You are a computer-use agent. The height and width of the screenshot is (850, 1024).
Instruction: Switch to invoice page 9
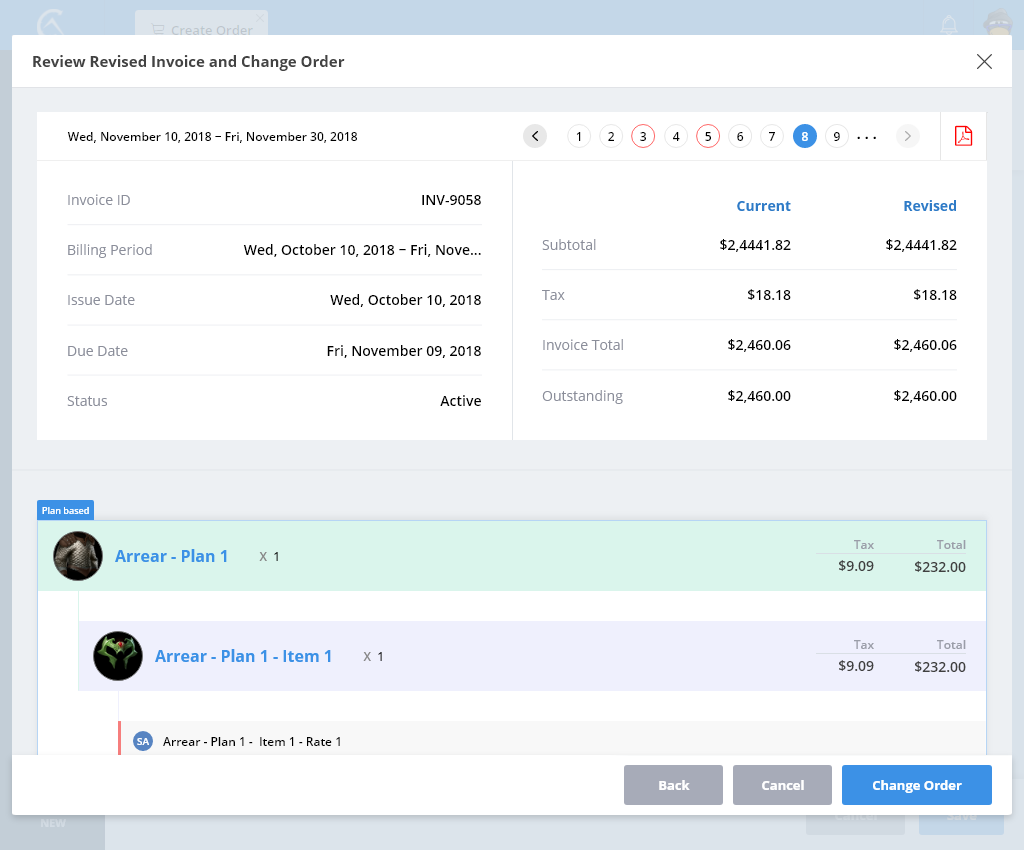coord(837,136)
